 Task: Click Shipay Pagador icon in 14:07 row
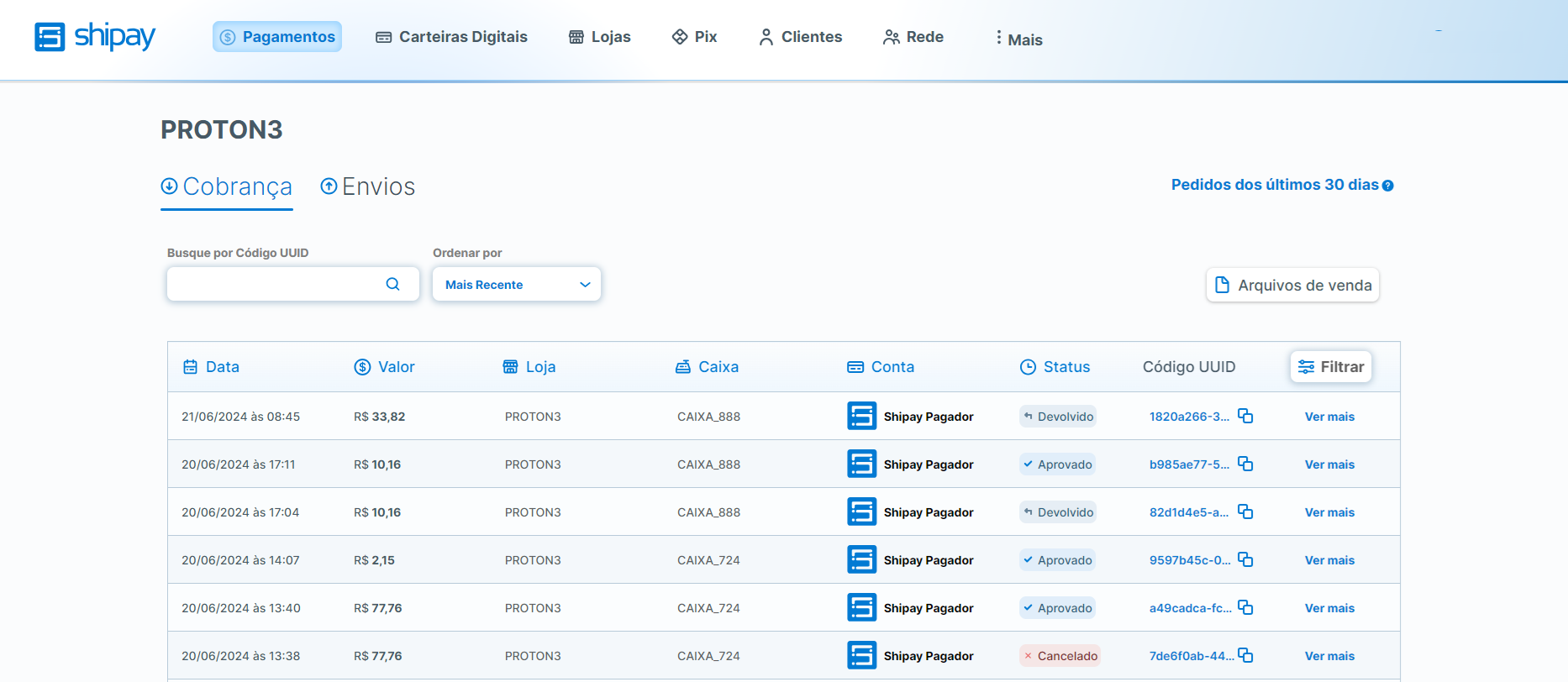(x=861, y=559)
